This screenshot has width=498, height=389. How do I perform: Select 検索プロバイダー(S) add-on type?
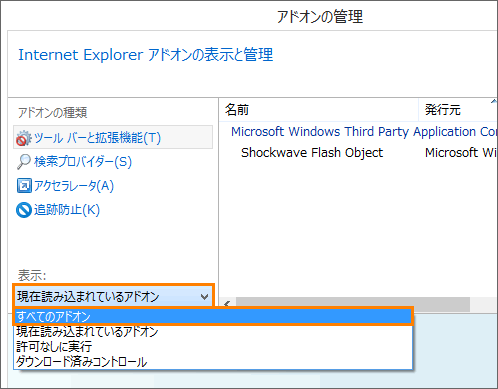[x=83, y=162]
